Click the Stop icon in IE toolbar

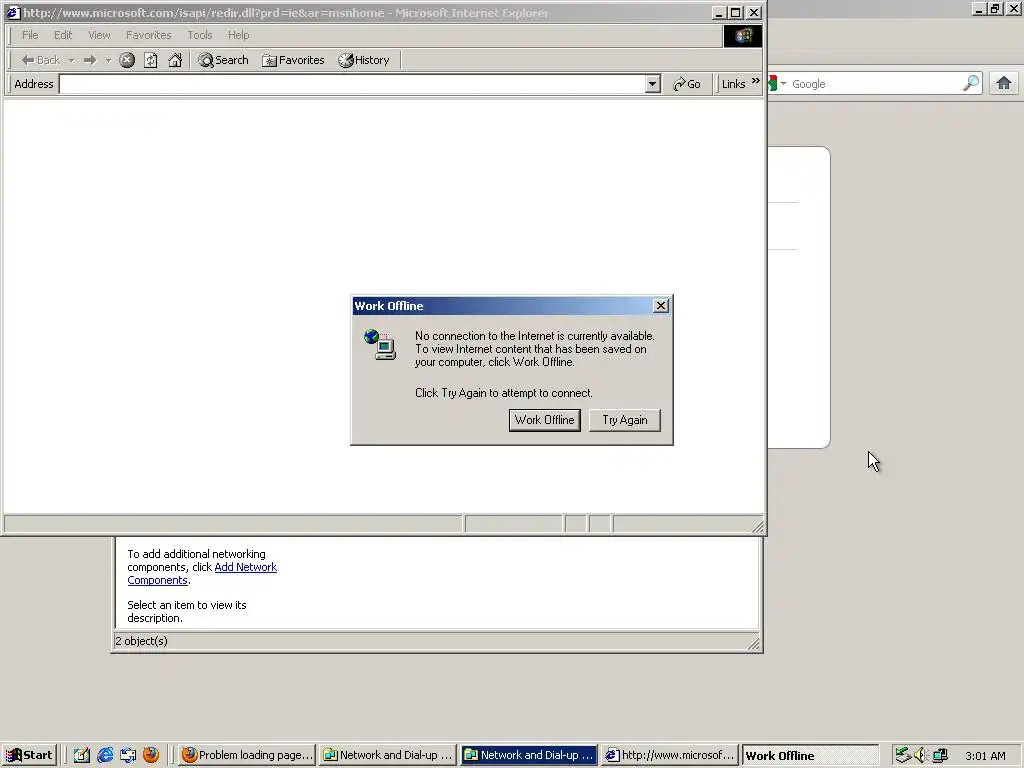[127, 60]
